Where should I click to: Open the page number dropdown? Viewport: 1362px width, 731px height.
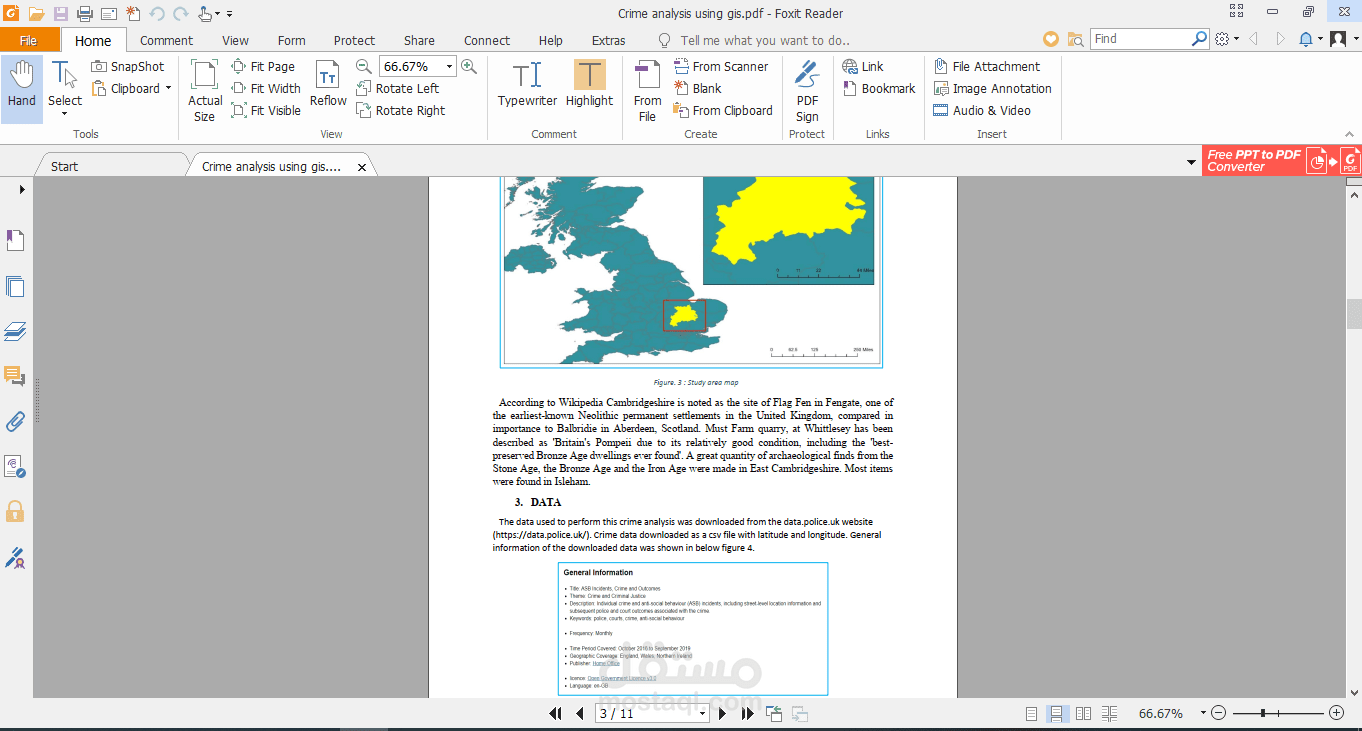702,714
